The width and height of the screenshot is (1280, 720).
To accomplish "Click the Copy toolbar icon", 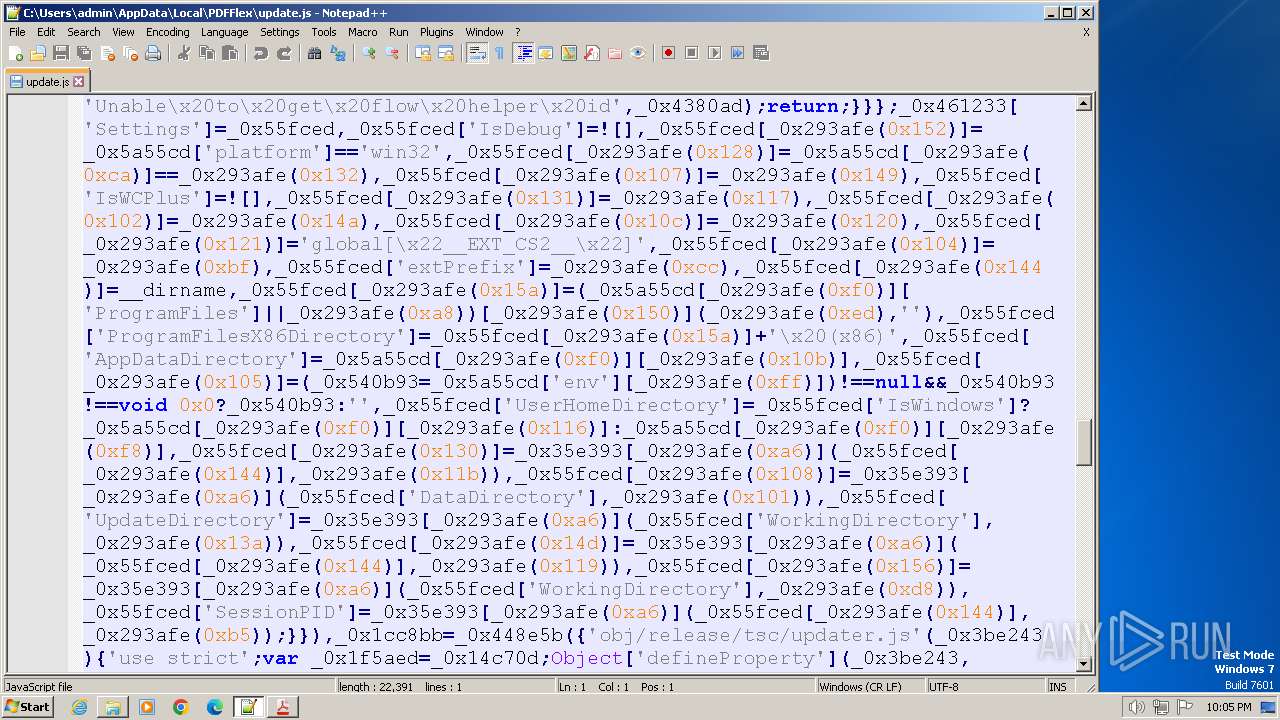I will click(x=206, y=53).
